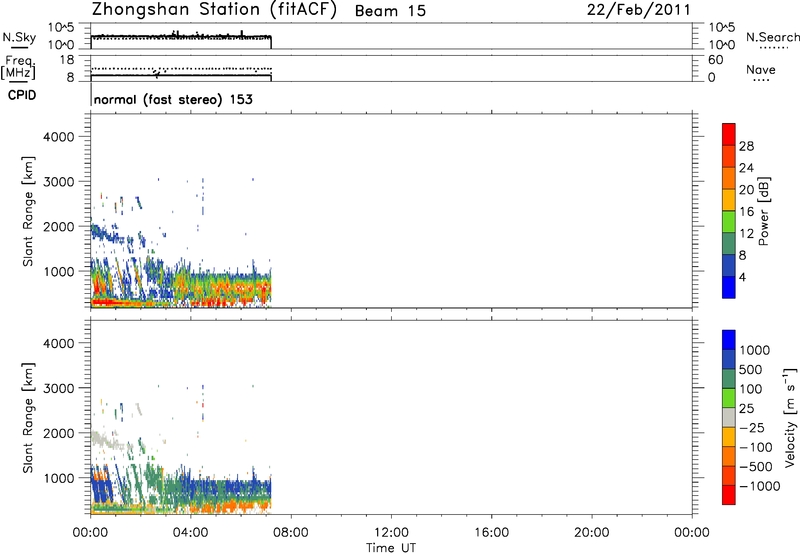Select 3000 tick on power panel axis

(59, 182)
